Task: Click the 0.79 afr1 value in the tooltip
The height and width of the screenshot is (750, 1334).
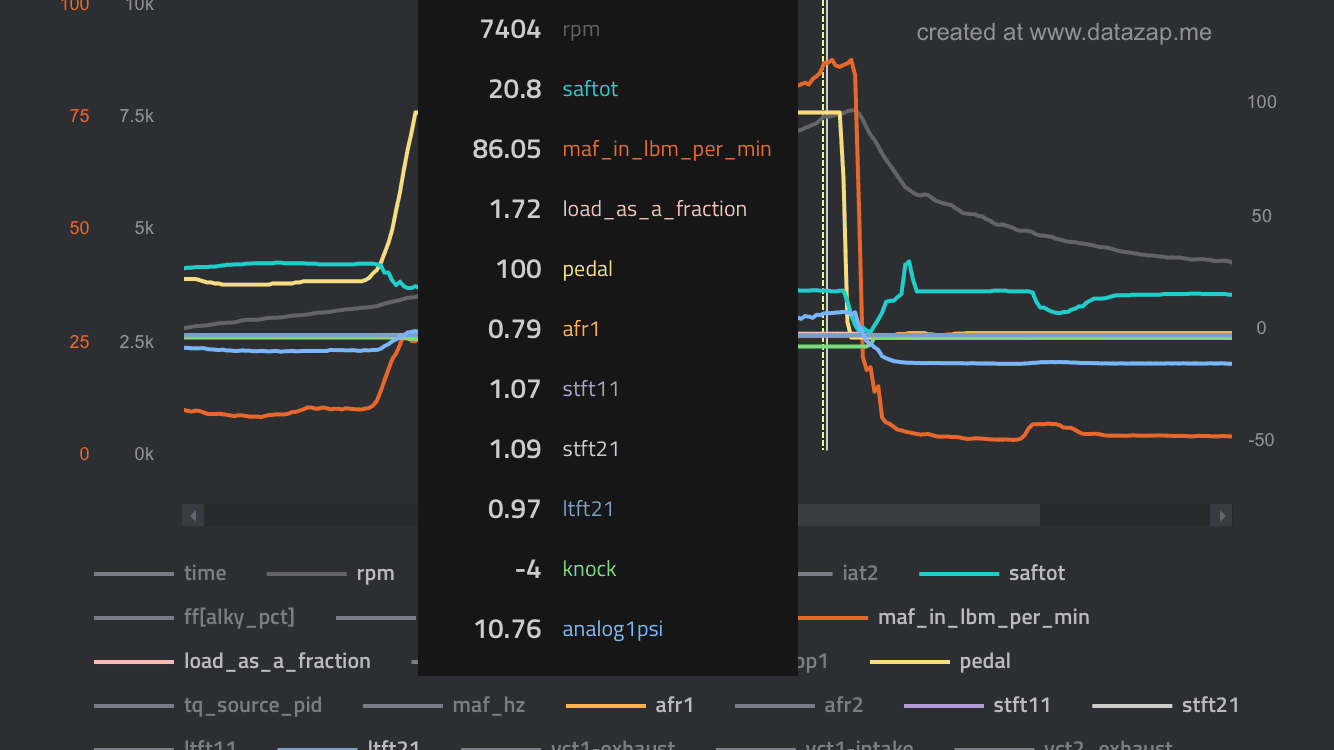Action: click(x=515, y=329)
